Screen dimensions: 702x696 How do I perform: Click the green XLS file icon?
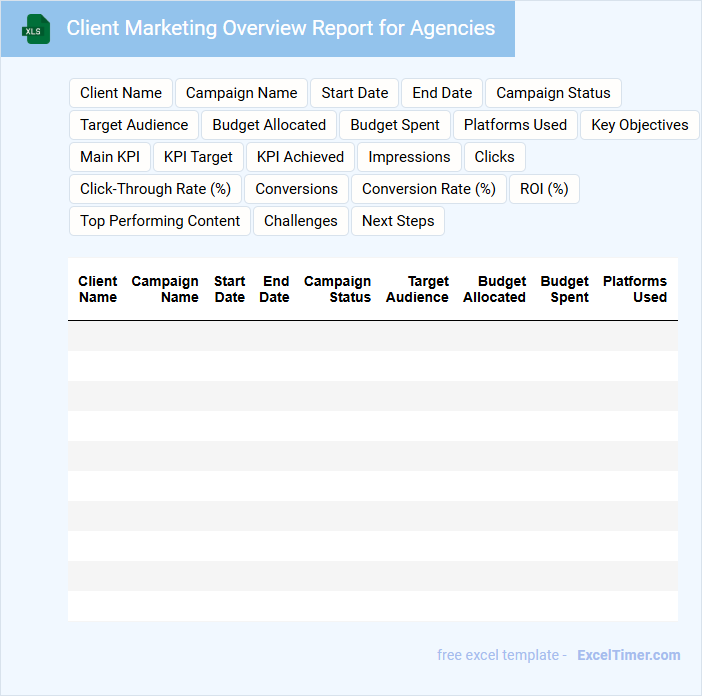tap(36, 29)
